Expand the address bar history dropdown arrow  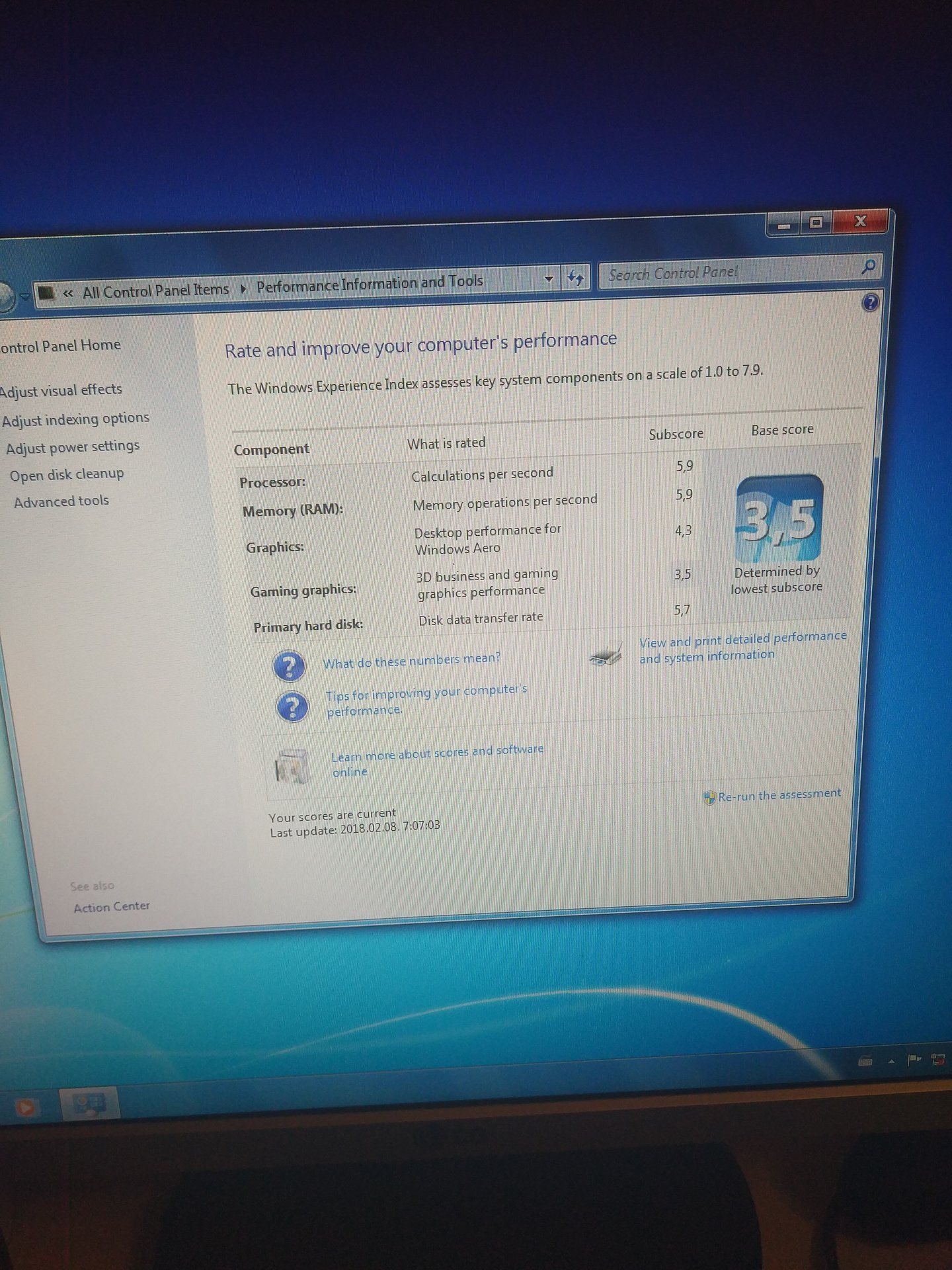548,279
